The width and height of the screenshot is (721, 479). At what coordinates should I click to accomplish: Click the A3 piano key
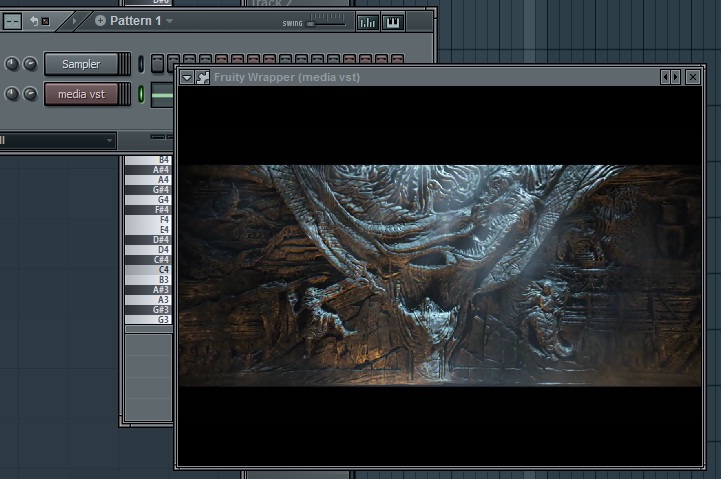[148, 300]
